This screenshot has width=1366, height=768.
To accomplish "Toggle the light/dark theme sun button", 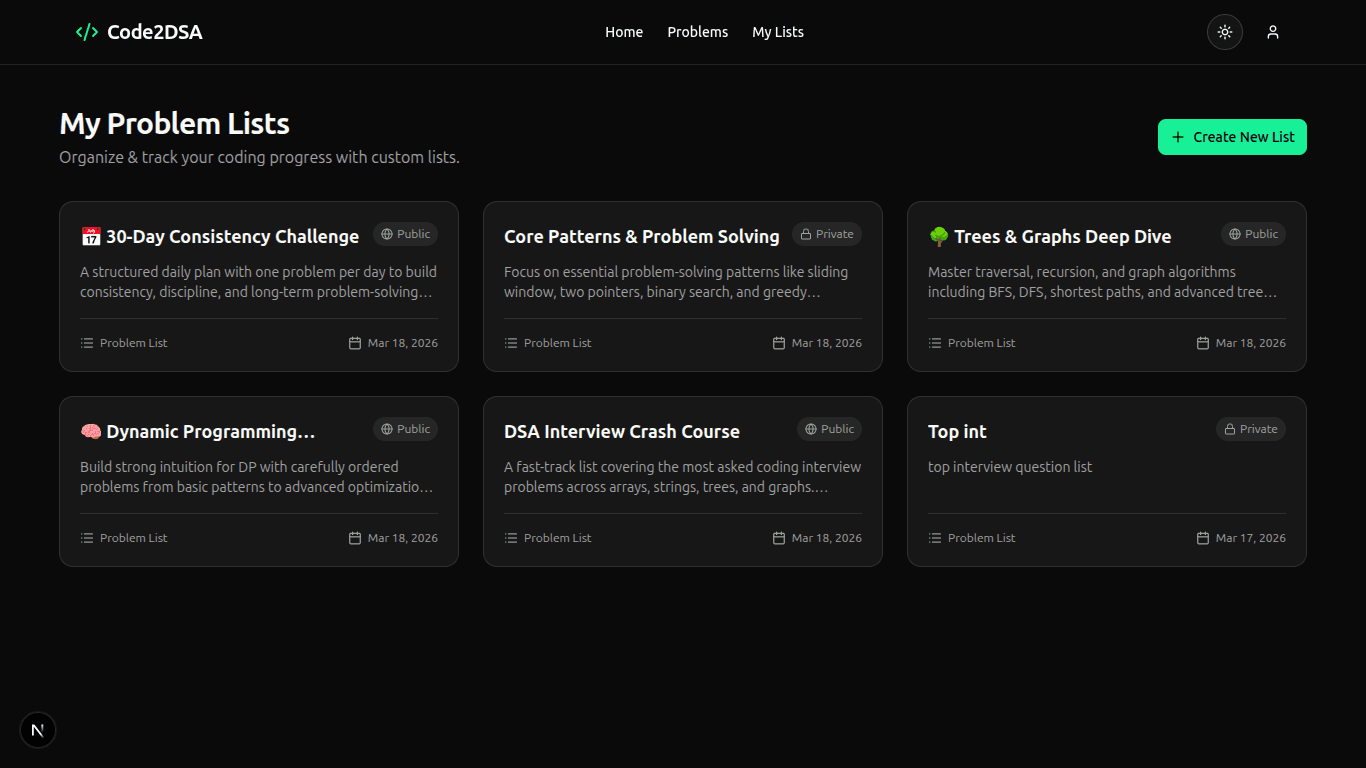I will [x=1225, y=32].
